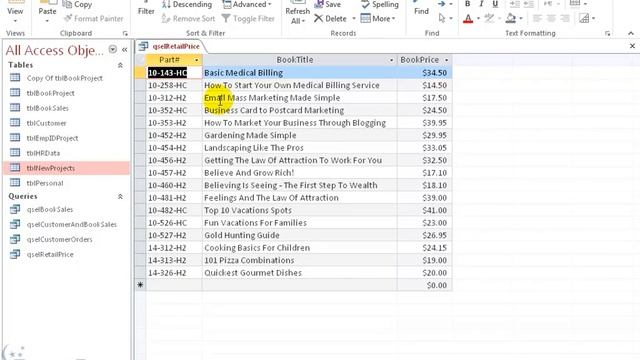Select Copy Of tblBookProject table
The height and width of the screenshot is (360, 640).
(x=66, y=78)
